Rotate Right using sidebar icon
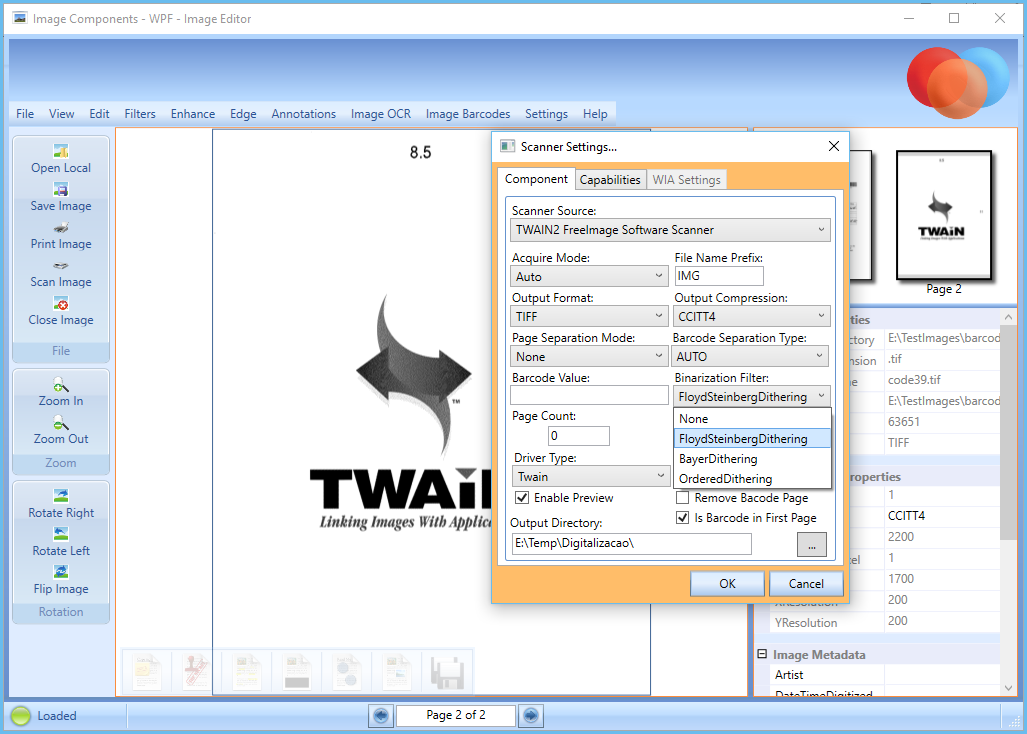The image size is (1027, 734). tap(61, 496)
